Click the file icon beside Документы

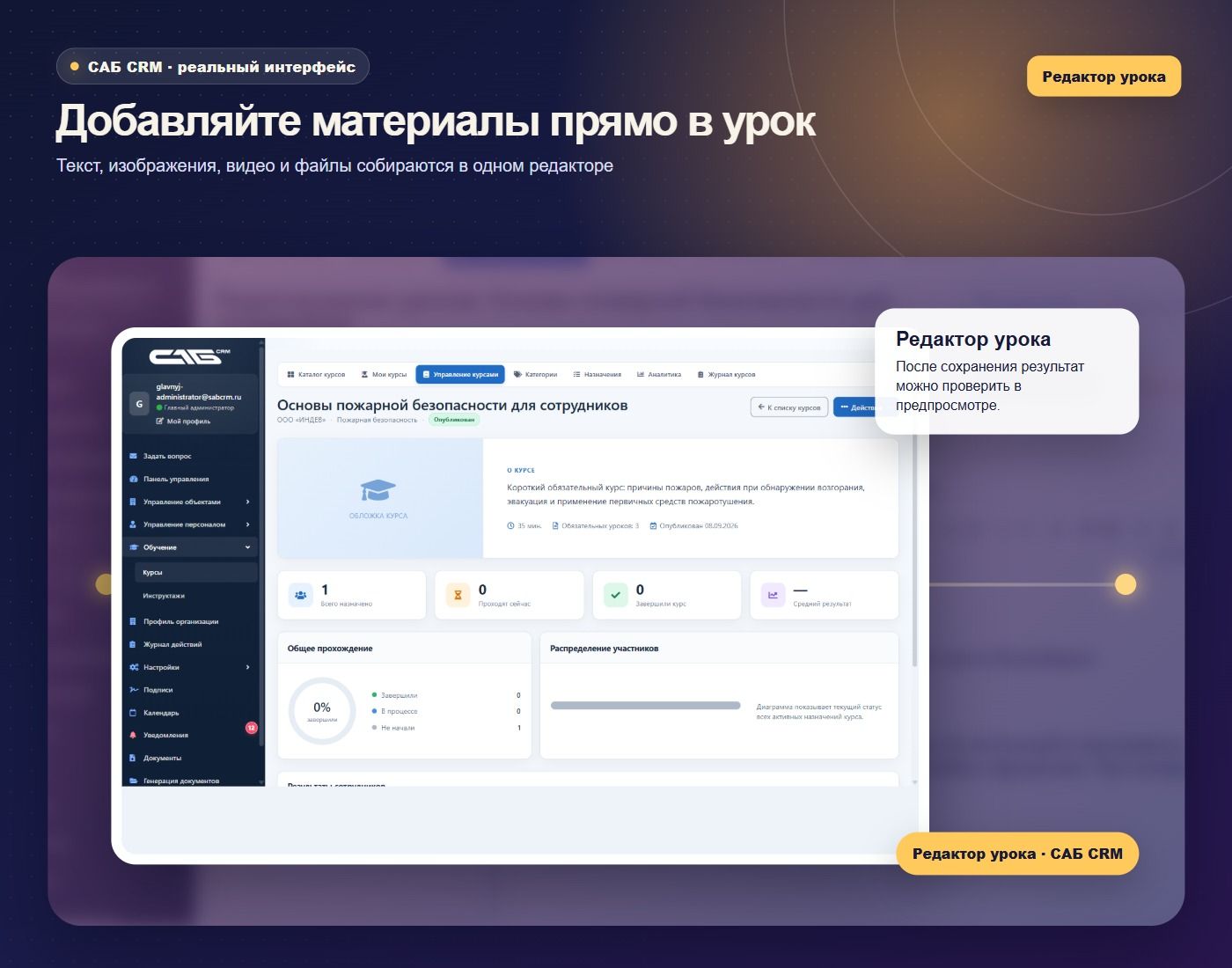(134, 758)
